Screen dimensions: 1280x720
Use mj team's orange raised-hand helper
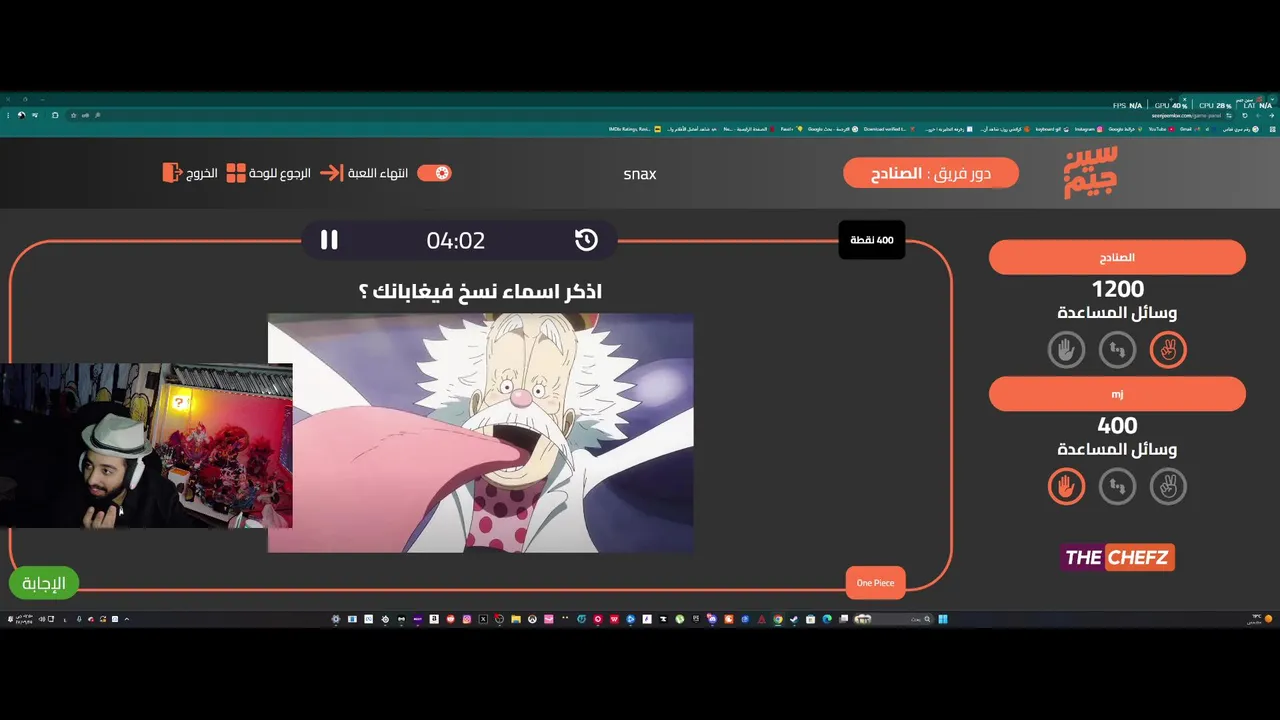tap(1066, 486)
